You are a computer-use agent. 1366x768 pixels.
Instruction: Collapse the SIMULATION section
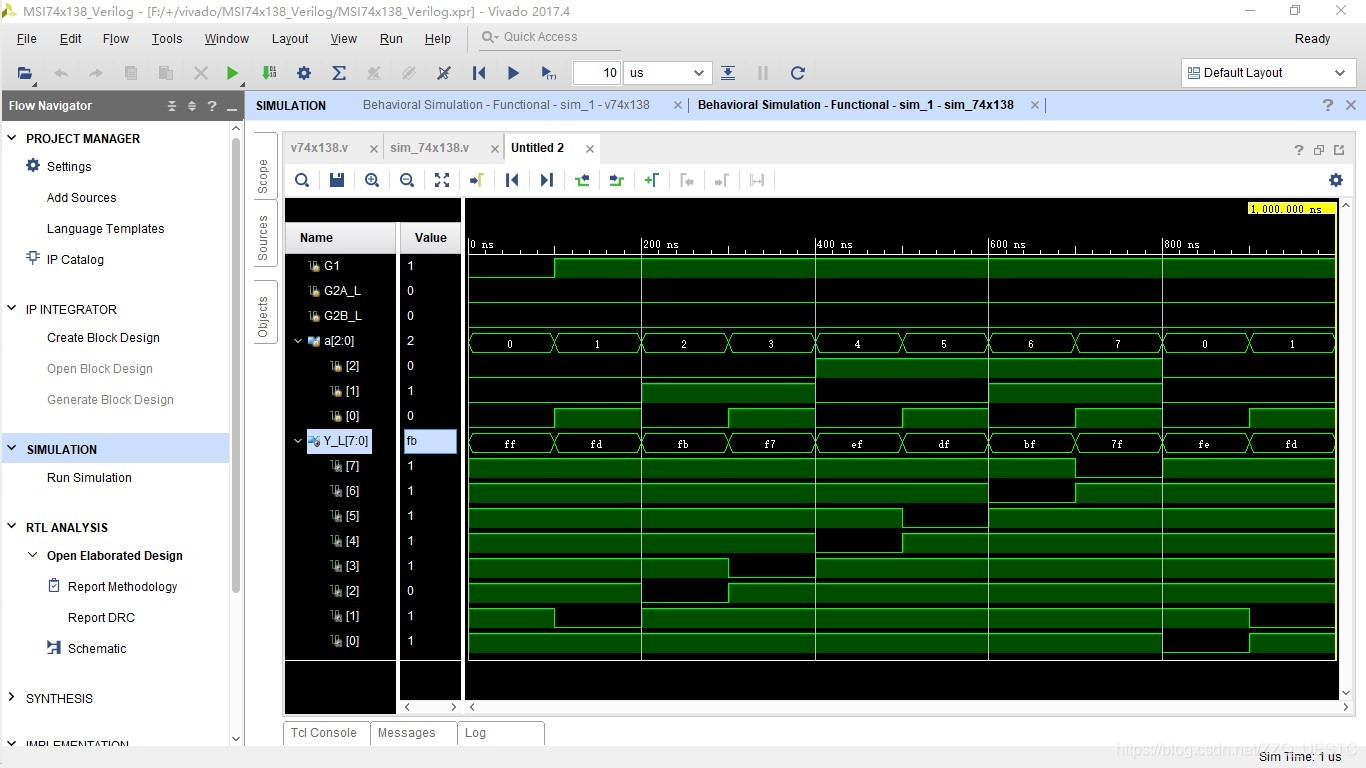coord(12,449)
